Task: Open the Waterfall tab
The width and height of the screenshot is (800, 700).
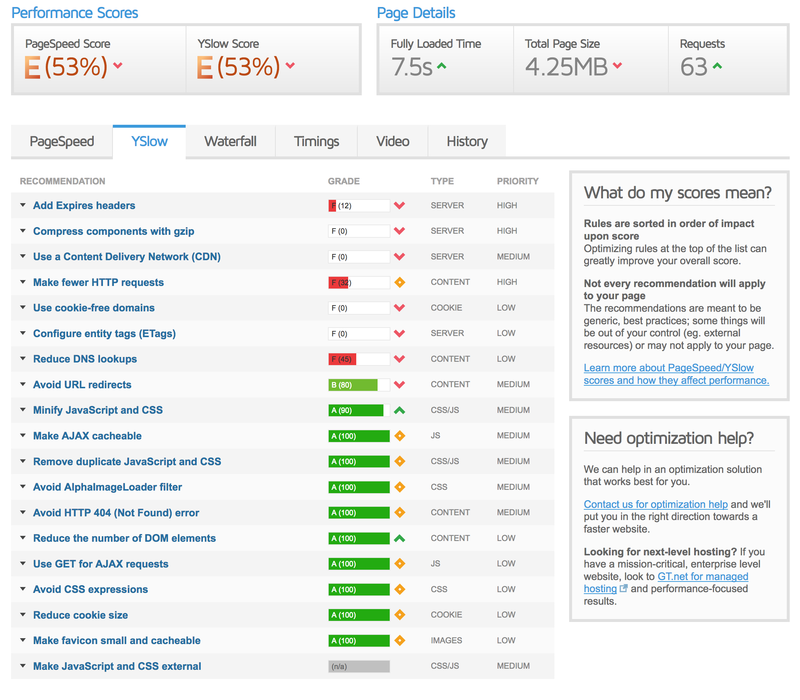Action: tap(231, 141)
